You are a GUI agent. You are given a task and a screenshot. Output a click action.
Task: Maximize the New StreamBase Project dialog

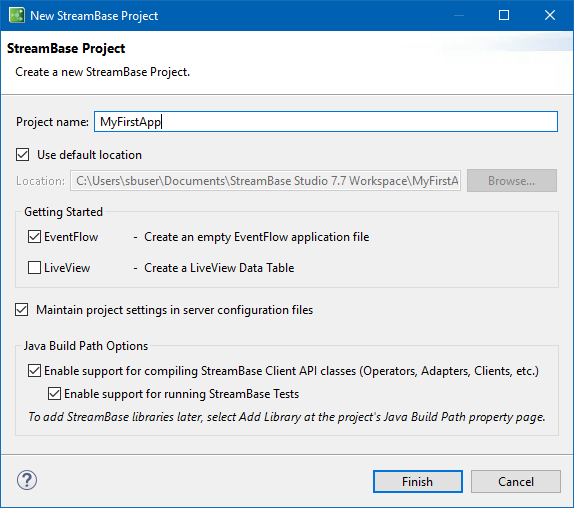(504, 15)
